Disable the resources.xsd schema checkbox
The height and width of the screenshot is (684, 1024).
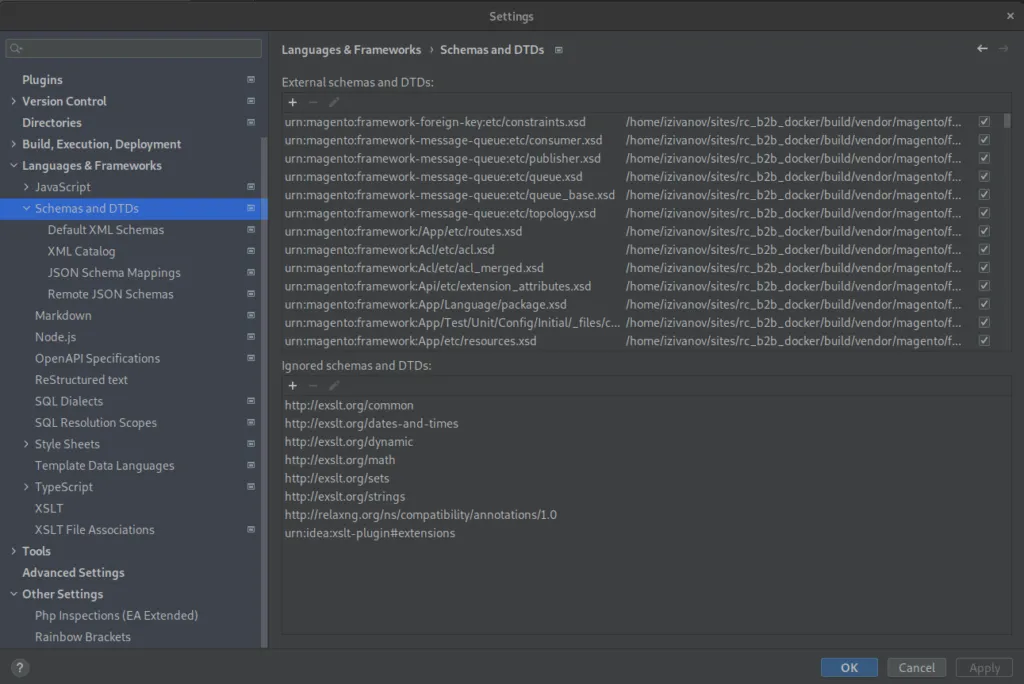pyautogui.click(x=984, y=341)
